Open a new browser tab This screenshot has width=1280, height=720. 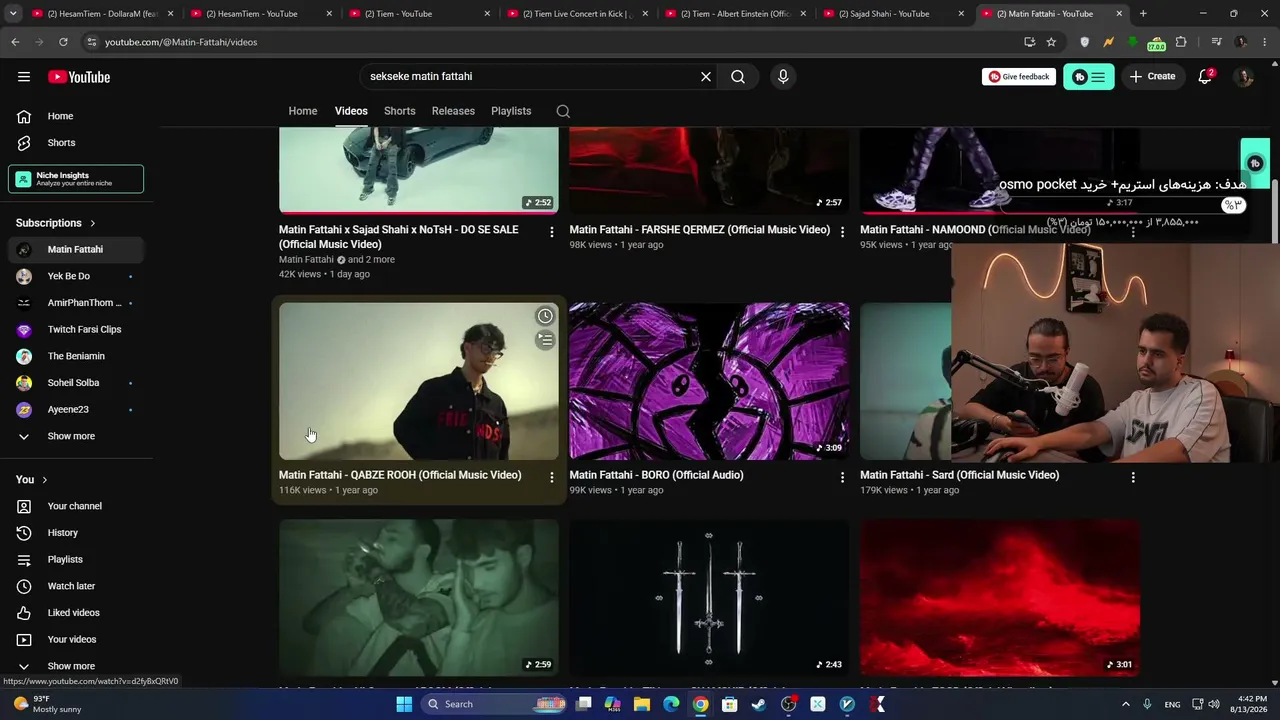[x=1143, y=14]
